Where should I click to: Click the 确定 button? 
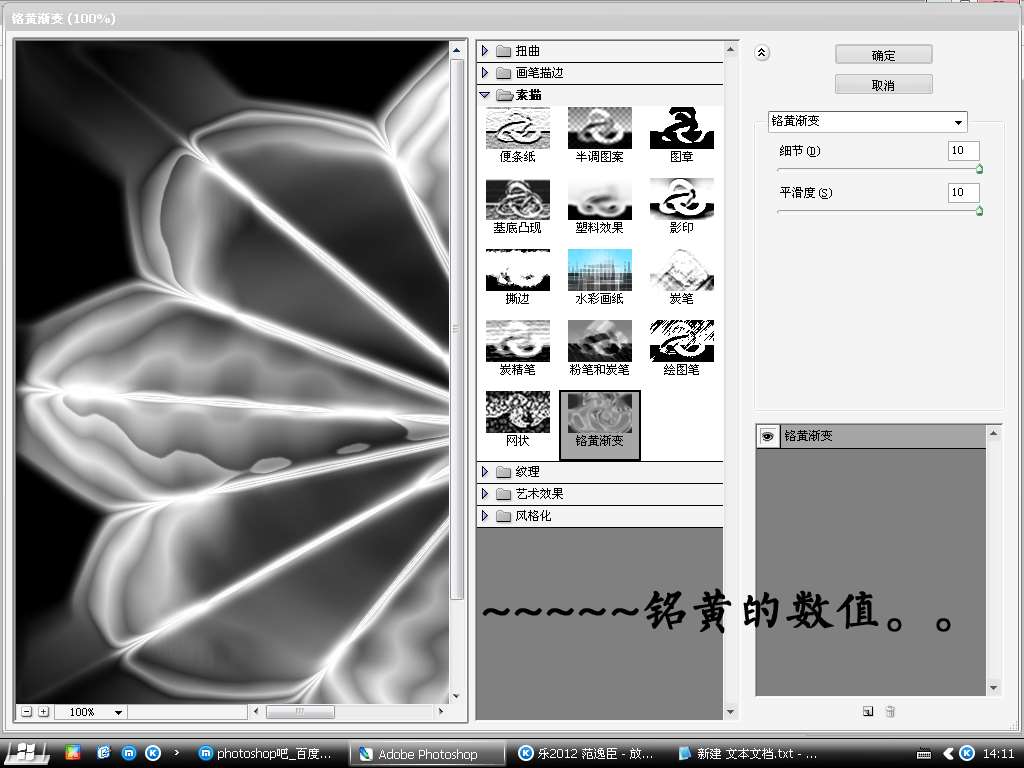(x=883, y=55)
